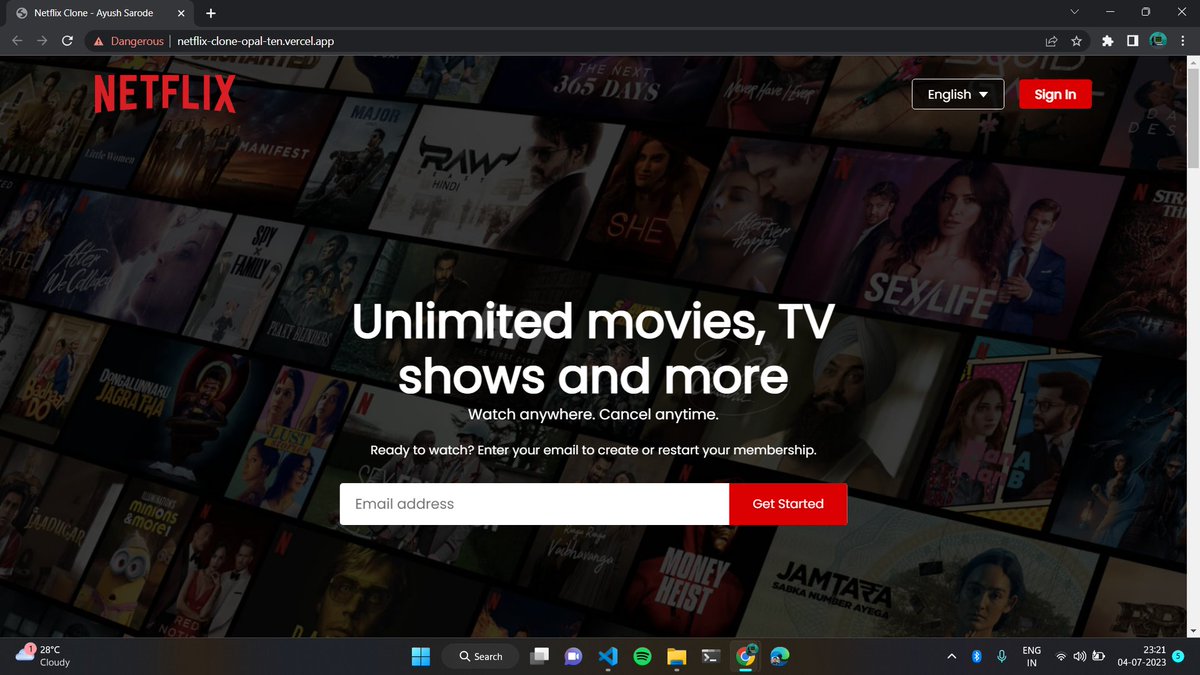Image resolution: width=1200 pixels, height=675 pixels.
Task: Click the Bluetooth tray icon
Action: tap(977, 656)
